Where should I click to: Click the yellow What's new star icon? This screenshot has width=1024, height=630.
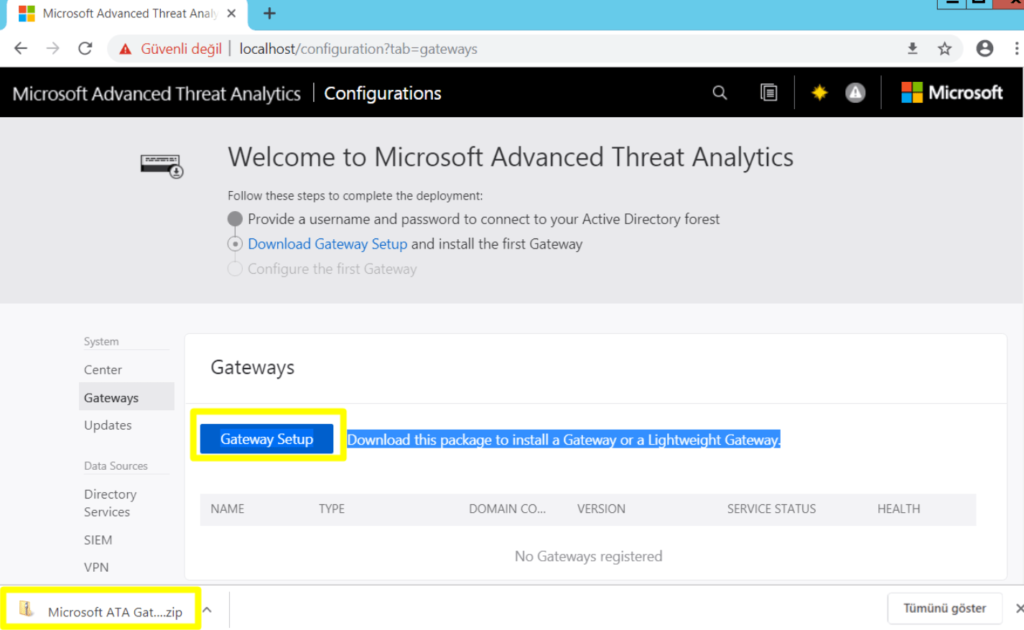pos(819,93)
